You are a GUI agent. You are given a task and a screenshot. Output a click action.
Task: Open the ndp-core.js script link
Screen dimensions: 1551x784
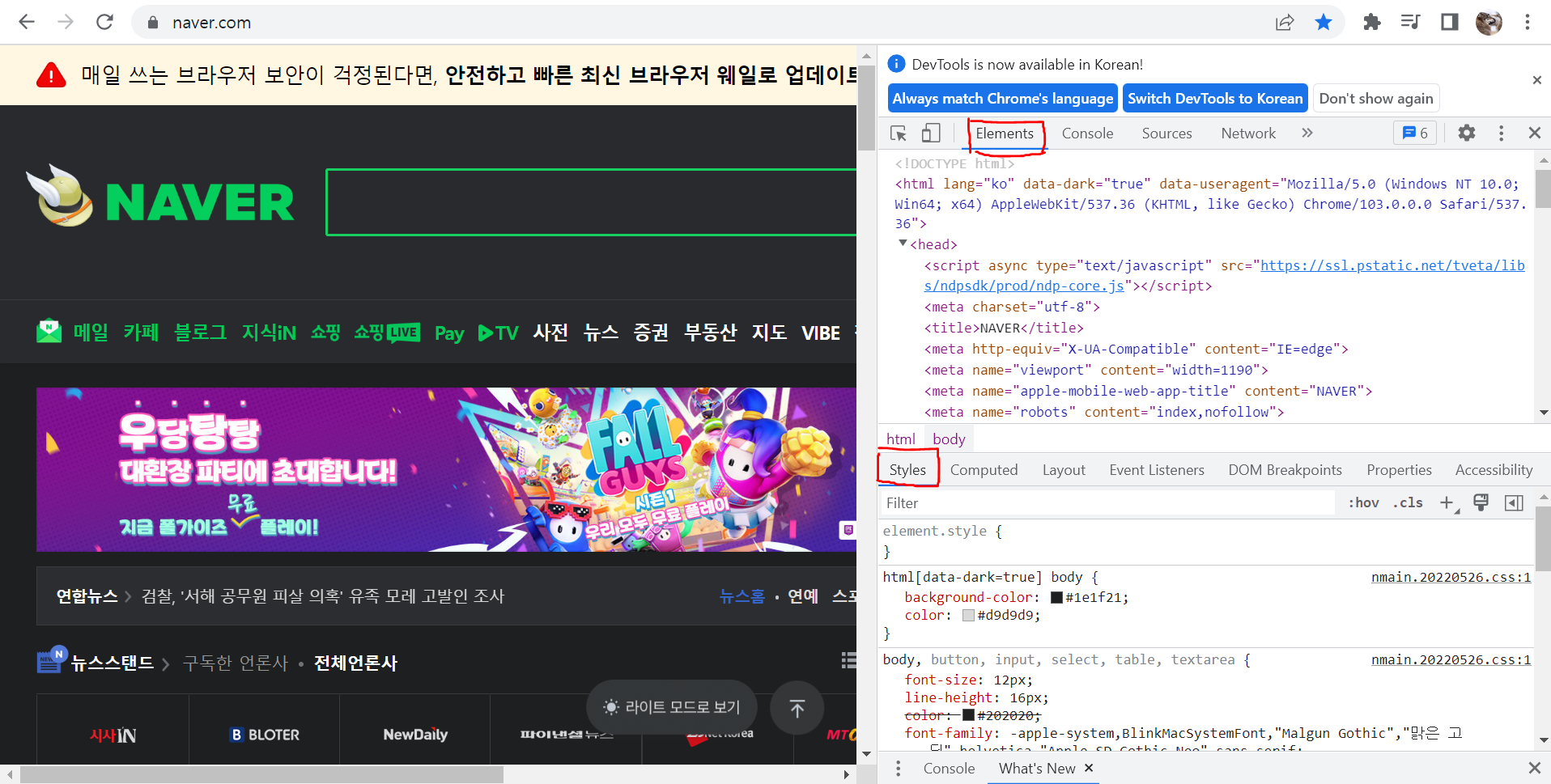point(1224,275)
